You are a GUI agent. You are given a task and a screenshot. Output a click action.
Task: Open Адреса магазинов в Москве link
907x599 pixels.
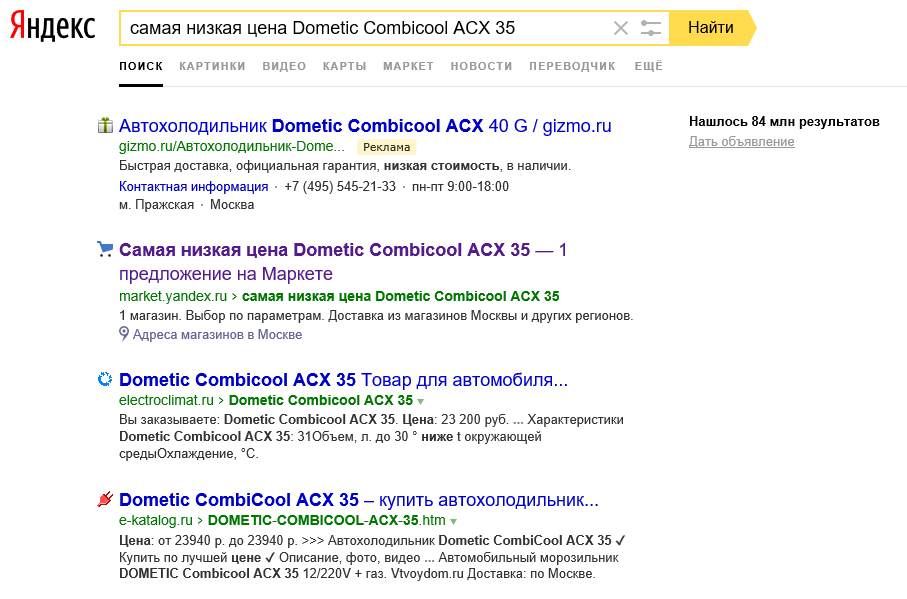[x=217, y=334]
